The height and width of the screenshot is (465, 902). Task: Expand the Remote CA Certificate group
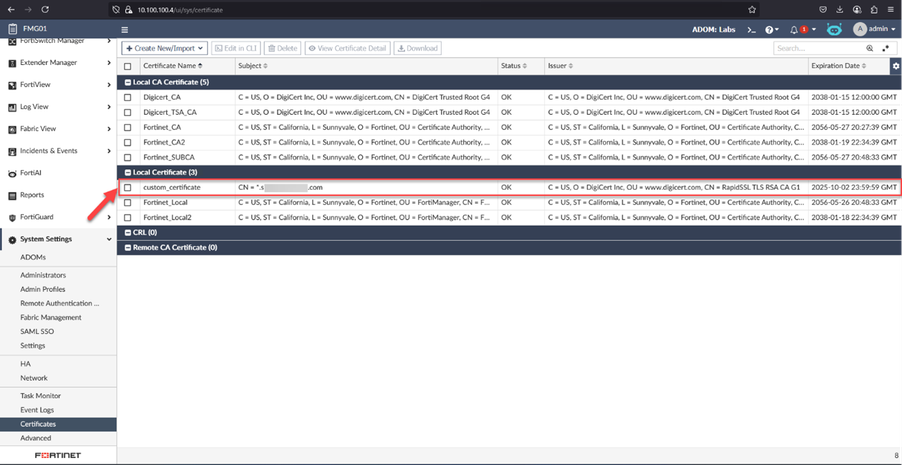[x=128, y=247]
